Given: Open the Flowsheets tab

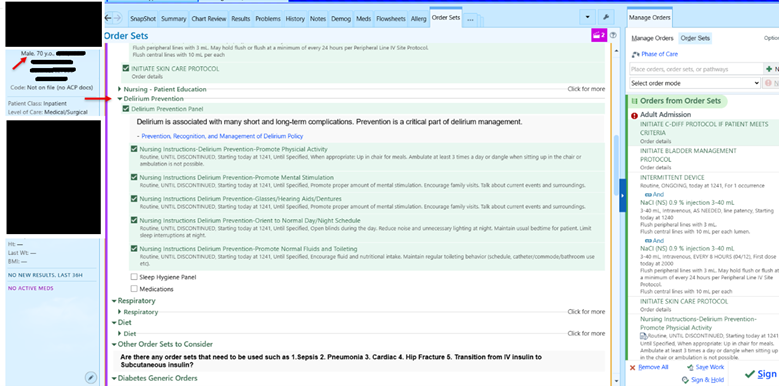Looking at the screenshot, I should 389,19.
